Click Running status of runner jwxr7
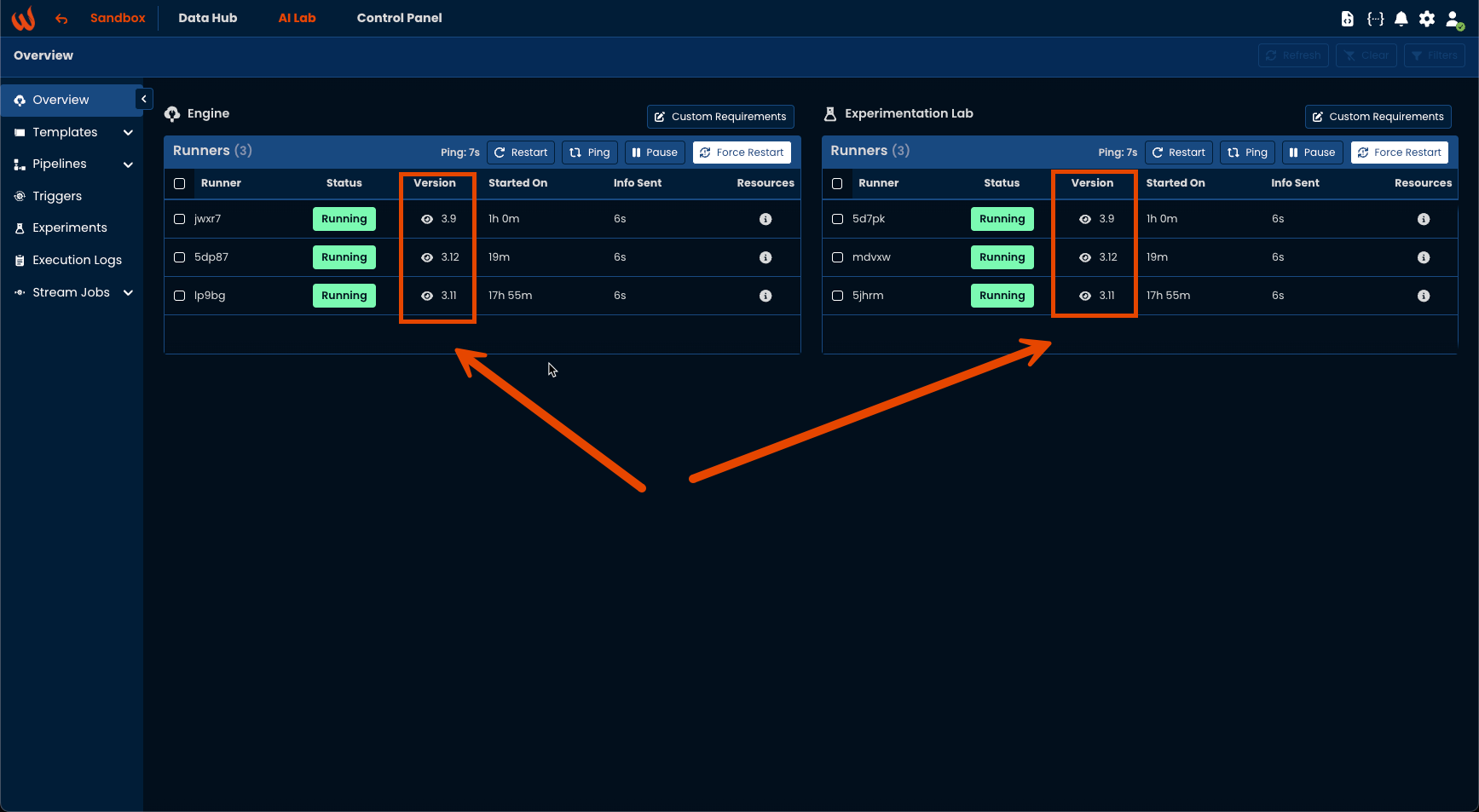1479x812 pixels. tap(344, 219)
